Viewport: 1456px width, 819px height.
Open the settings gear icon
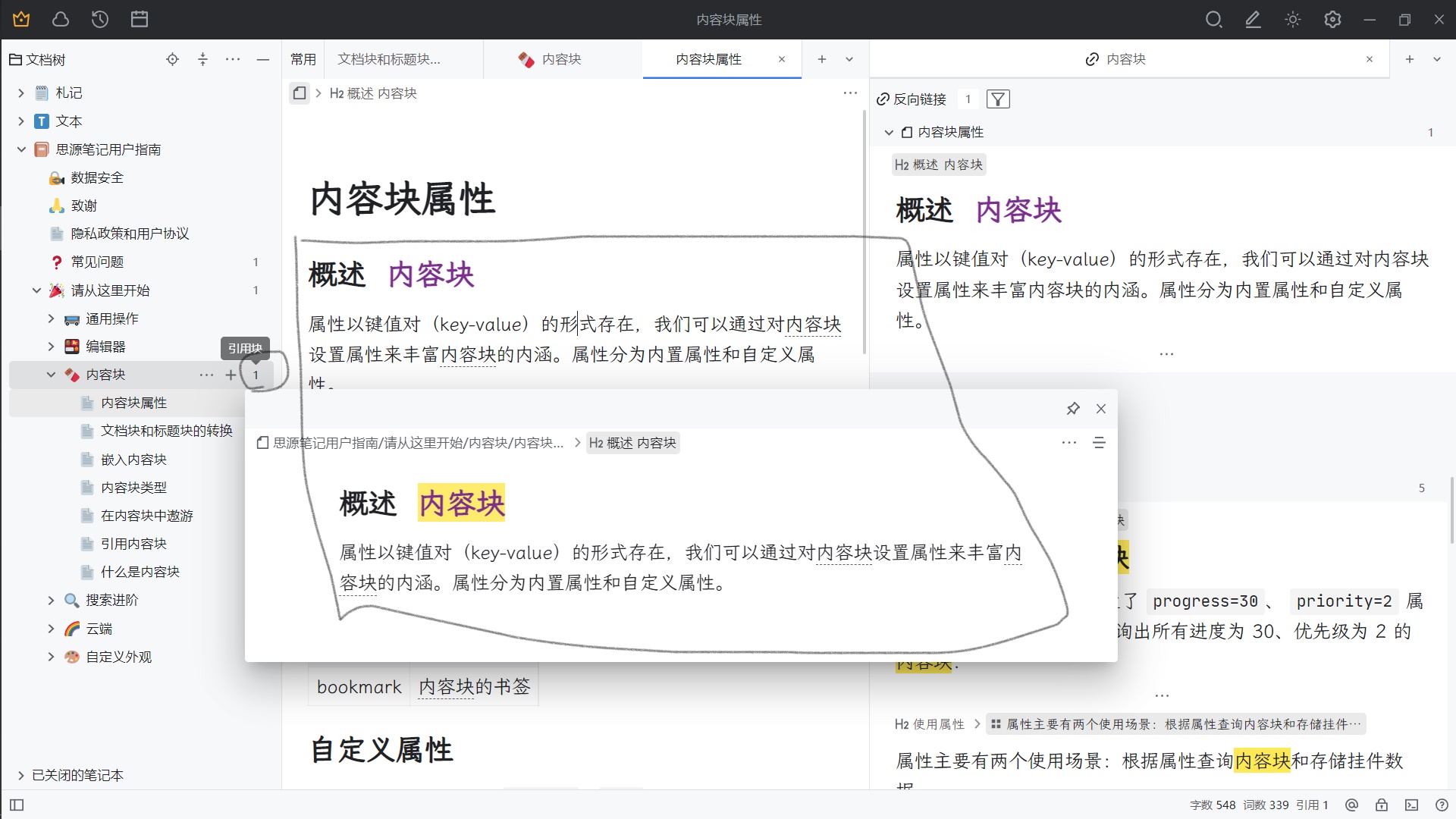(x=1332, y=20)
